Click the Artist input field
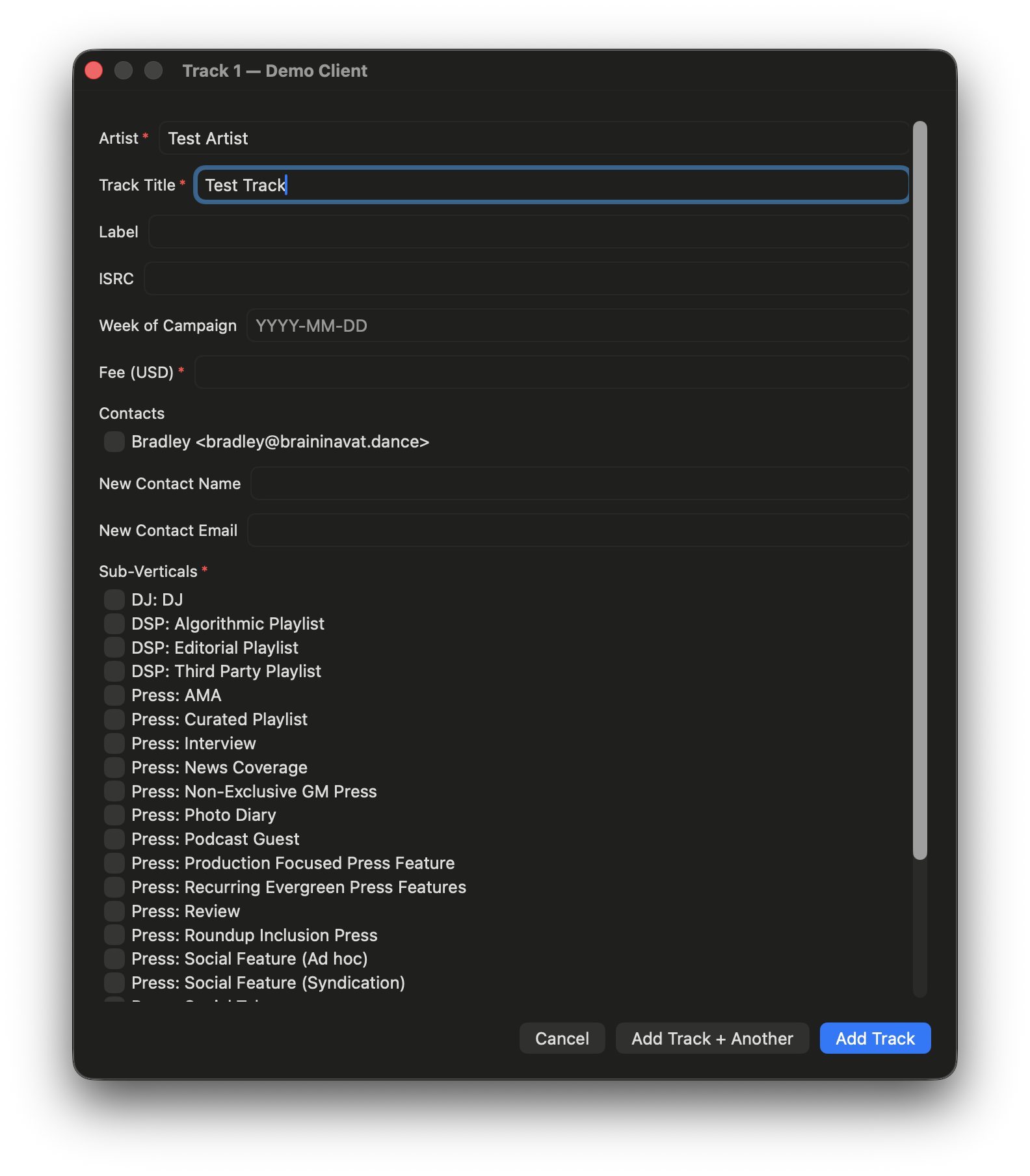 pos(534,138)
